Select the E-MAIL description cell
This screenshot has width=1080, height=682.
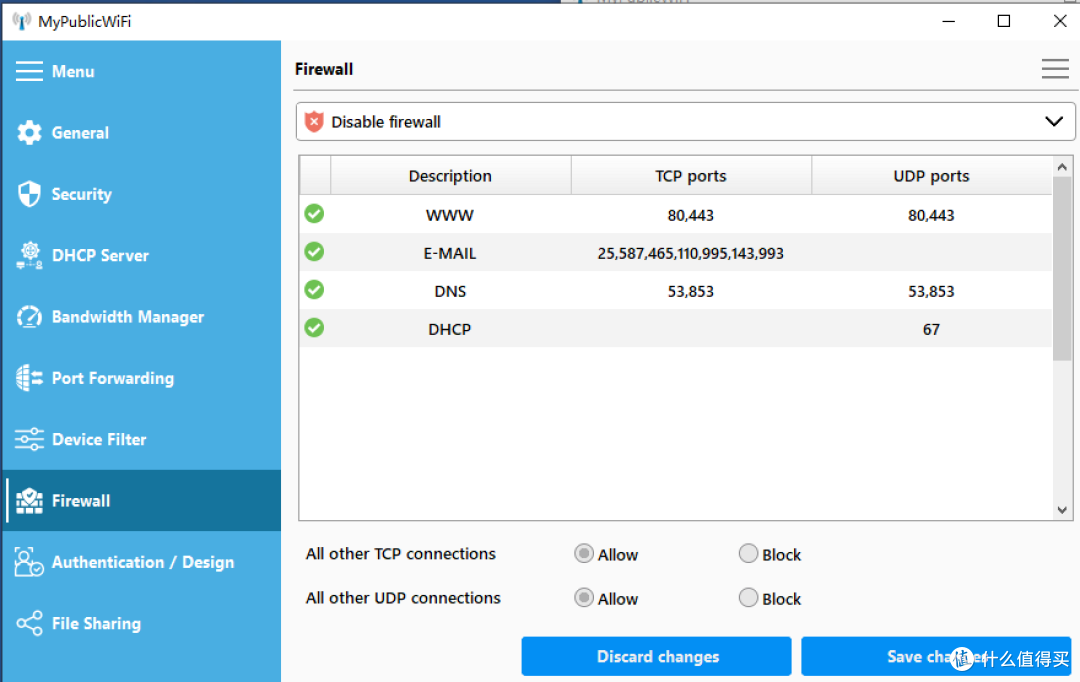pyautogui.click(x=450, y=253)
